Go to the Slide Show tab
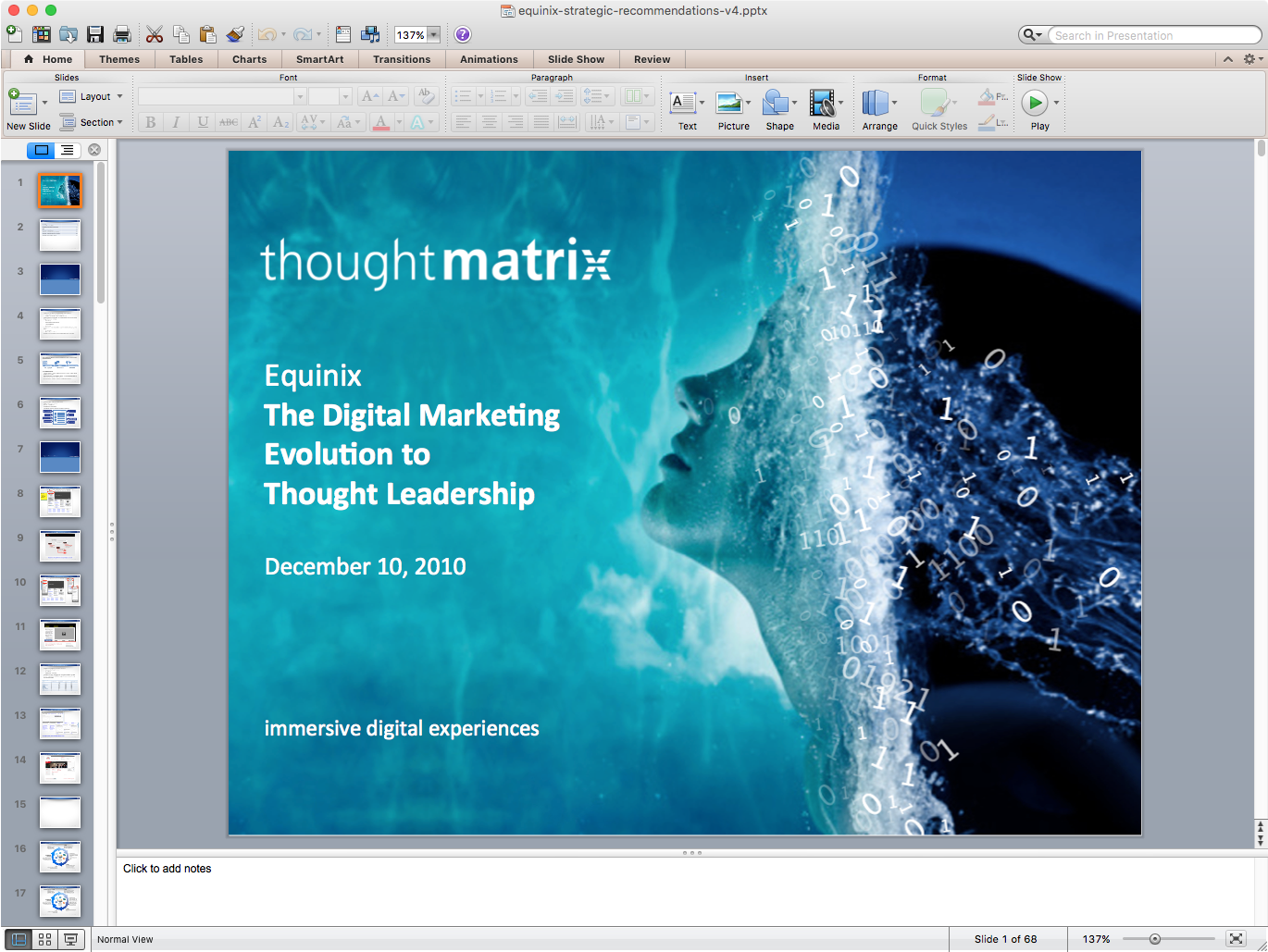The height and width of the screenshot is (952, 1268). coord(576,59)
